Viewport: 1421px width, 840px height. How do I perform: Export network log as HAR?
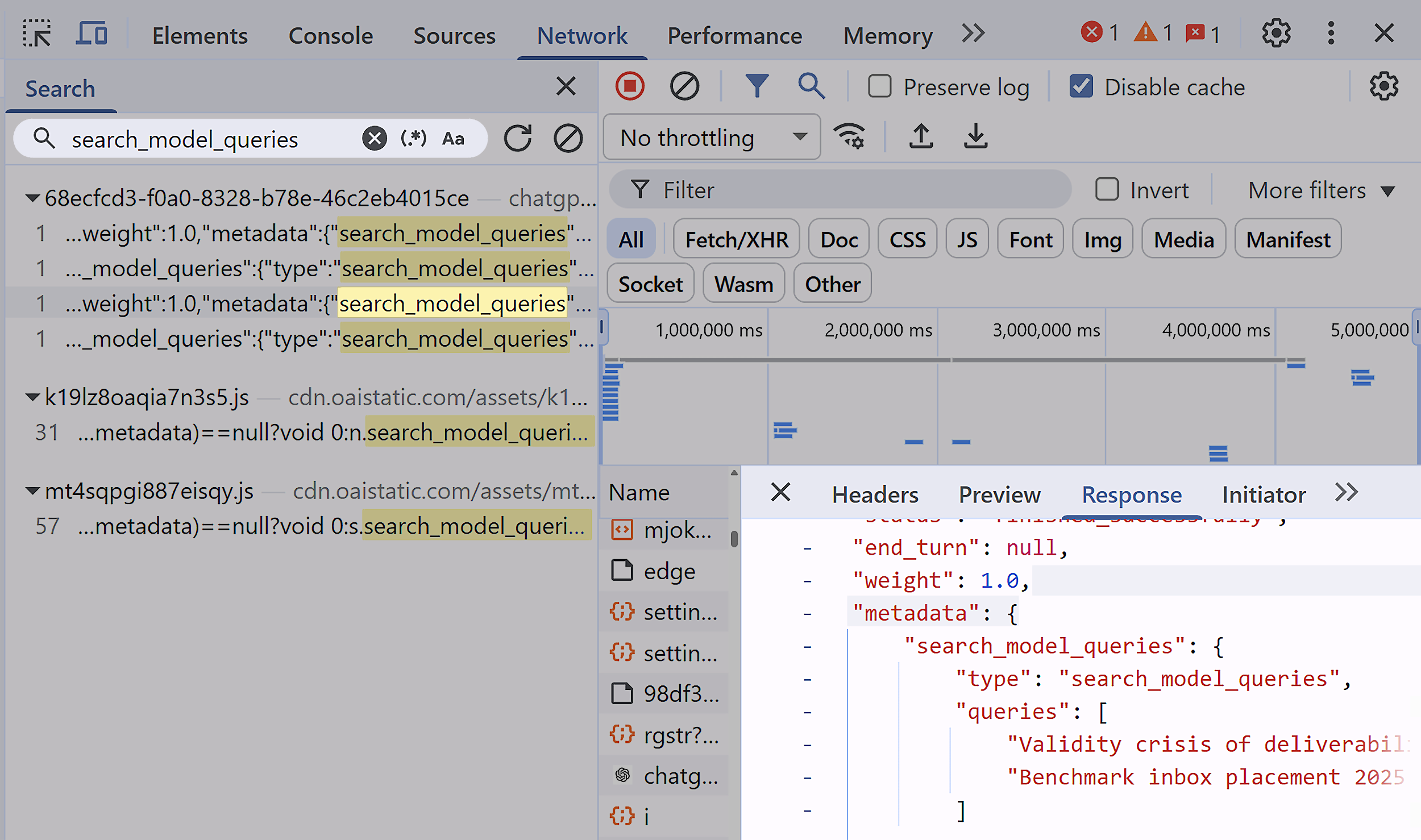pos(976,136)
